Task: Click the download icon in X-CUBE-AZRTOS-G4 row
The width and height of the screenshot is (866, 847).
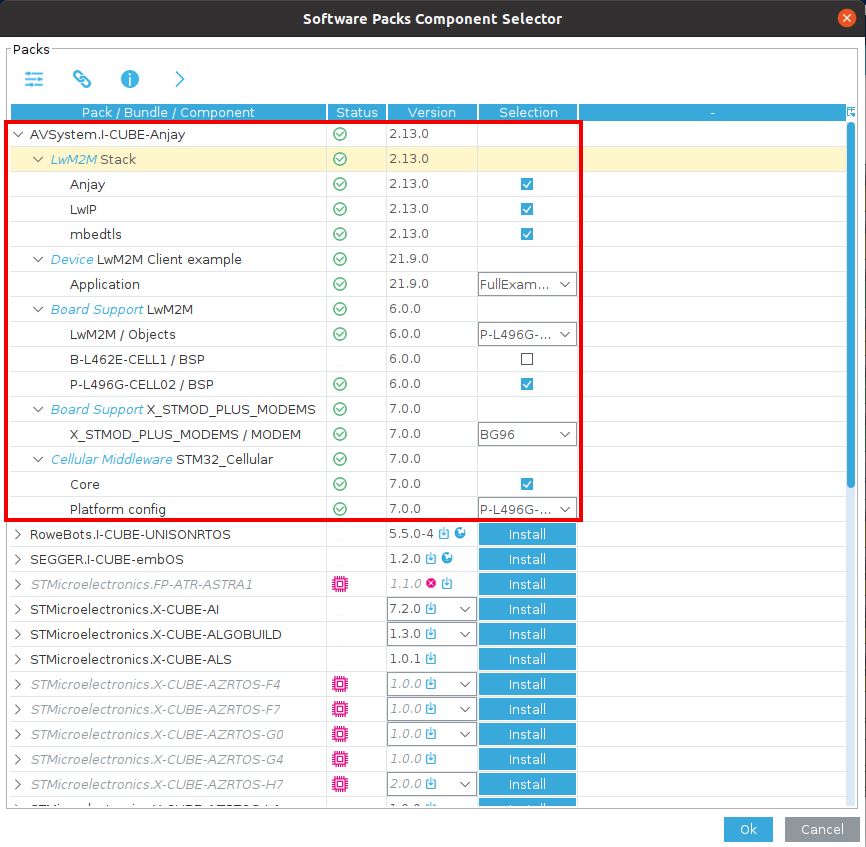Action: tap(431, 759)
